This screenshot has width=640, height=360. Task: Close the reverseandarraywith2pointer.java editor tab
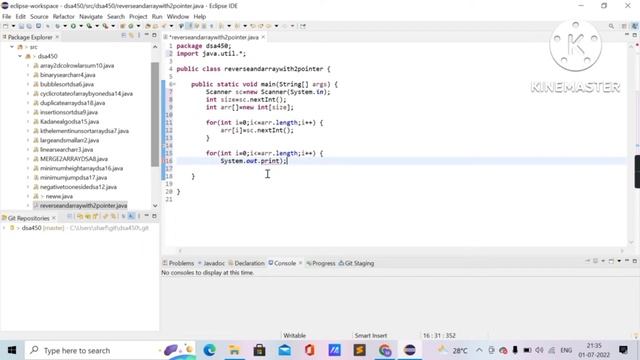pyautogui.click(x=263, y=37)
